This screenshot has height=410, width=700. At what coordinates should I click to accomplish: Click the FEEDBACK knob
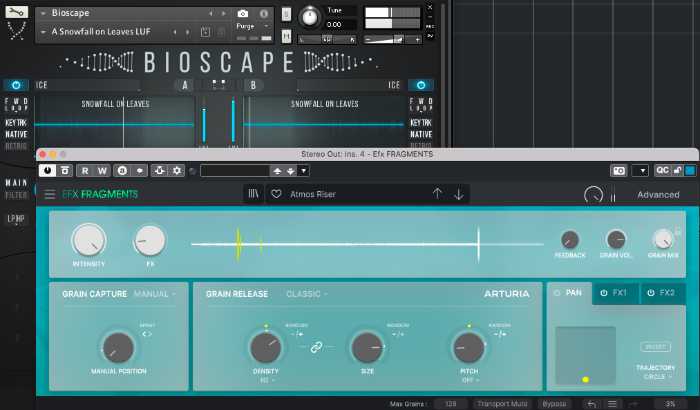[570, 240]
